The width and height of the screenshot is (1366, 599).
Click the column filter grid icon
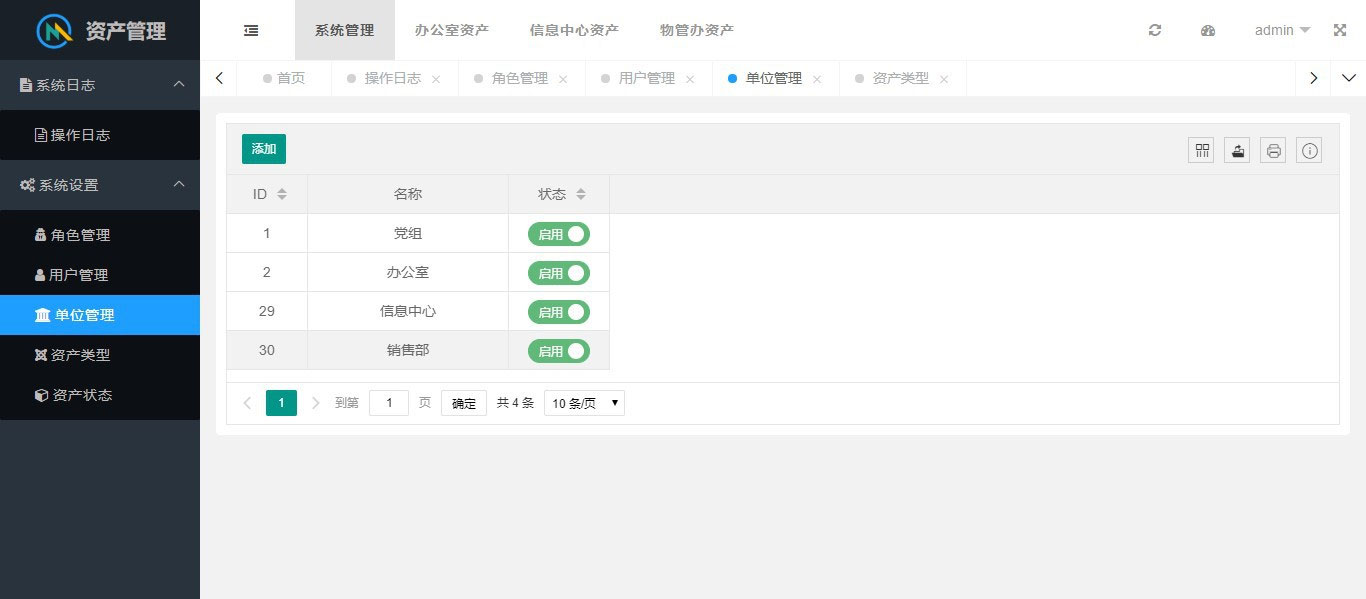[x=1201, y=151]
